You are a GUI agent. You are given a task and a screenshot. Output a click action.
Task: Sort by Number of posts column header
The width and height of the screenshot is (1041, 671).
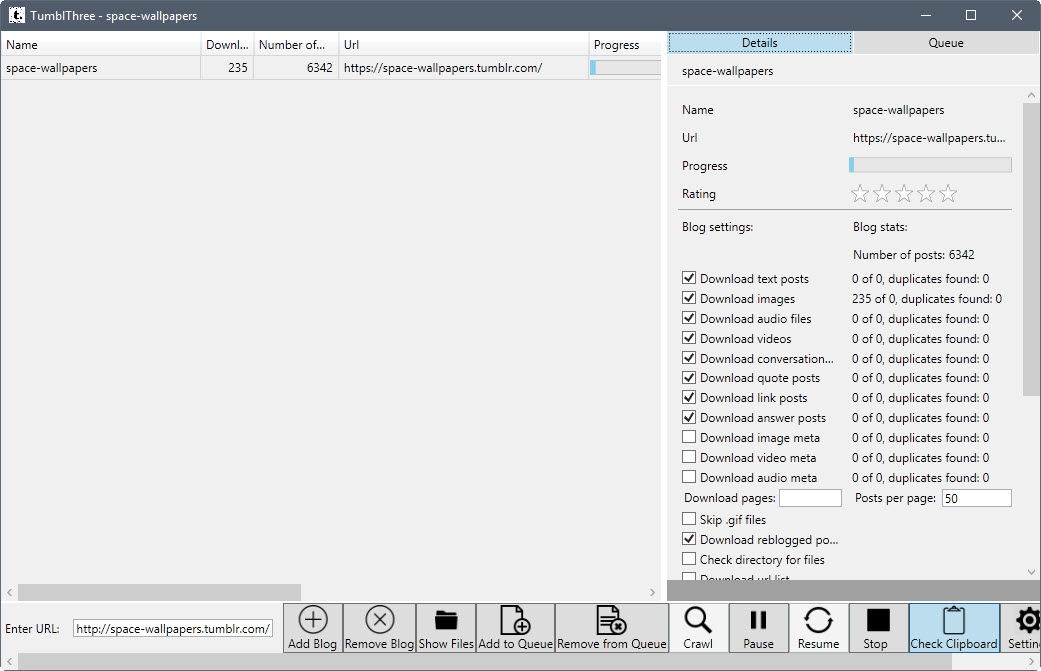(296, 44)
